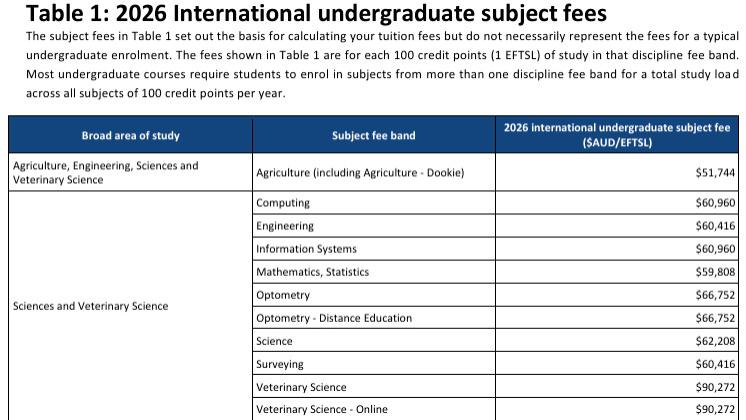Click the $62,208 fee amount

[715, 341]
